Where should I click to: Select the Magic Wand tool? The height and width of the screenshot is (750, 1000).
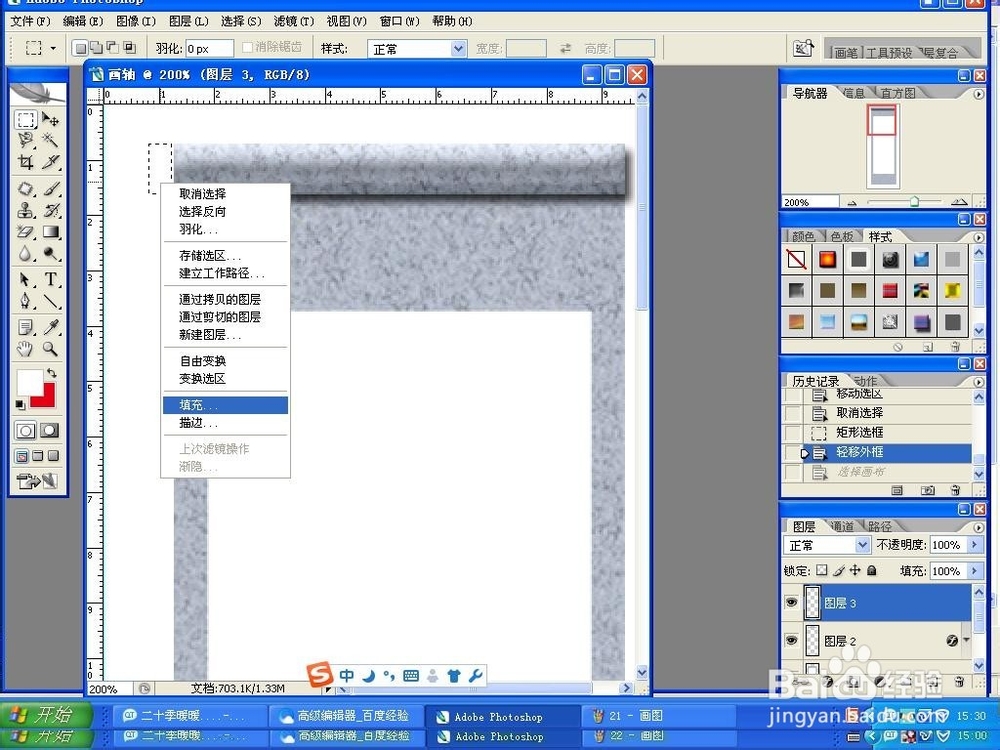[50, 140]
